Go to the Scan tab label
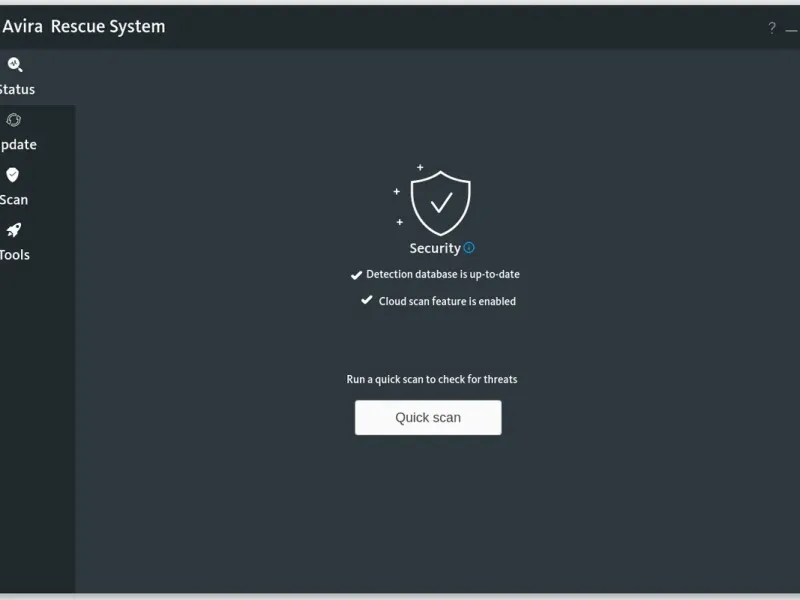Image resolution: width=800 pixels, height=600 pixels. click(x=14, y=200)
